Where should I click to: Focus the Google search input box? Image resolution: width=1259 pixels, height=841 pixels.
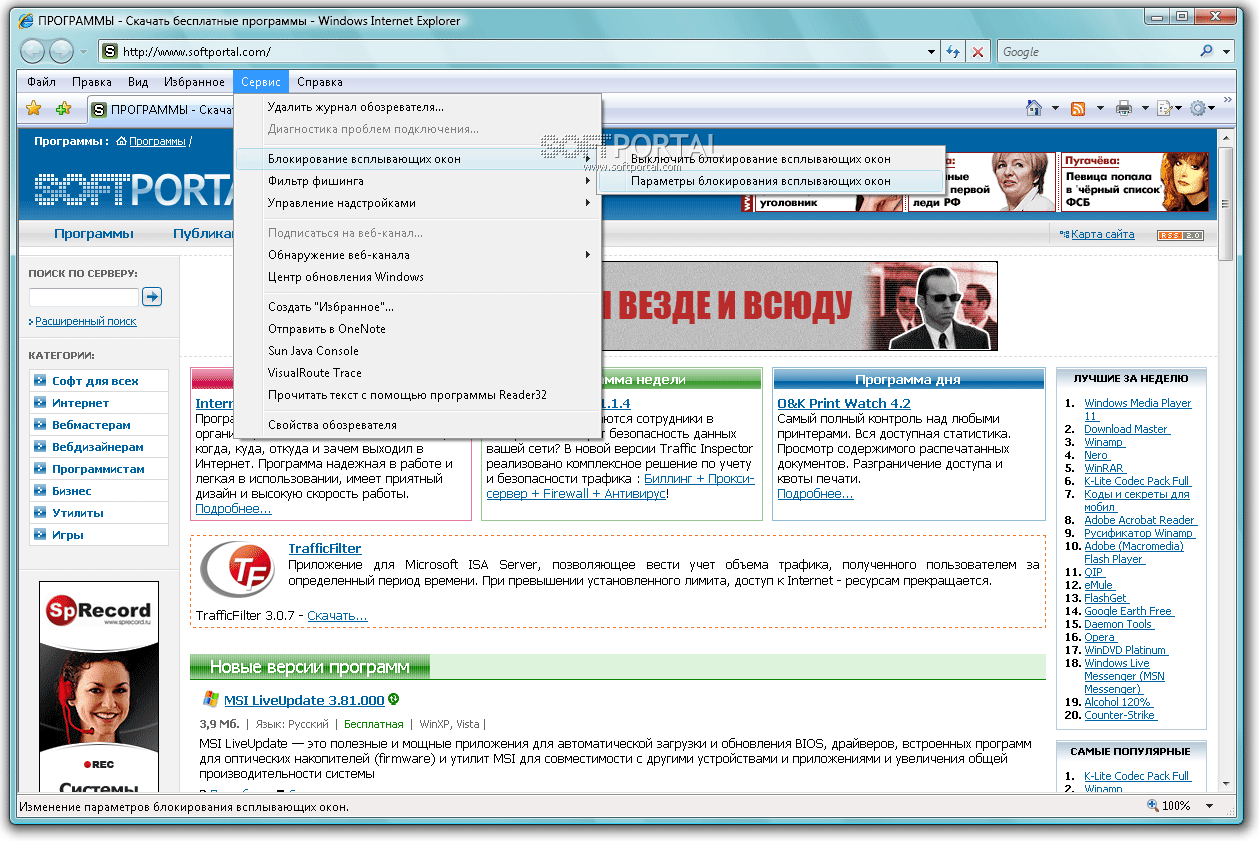click(1097, 52)
